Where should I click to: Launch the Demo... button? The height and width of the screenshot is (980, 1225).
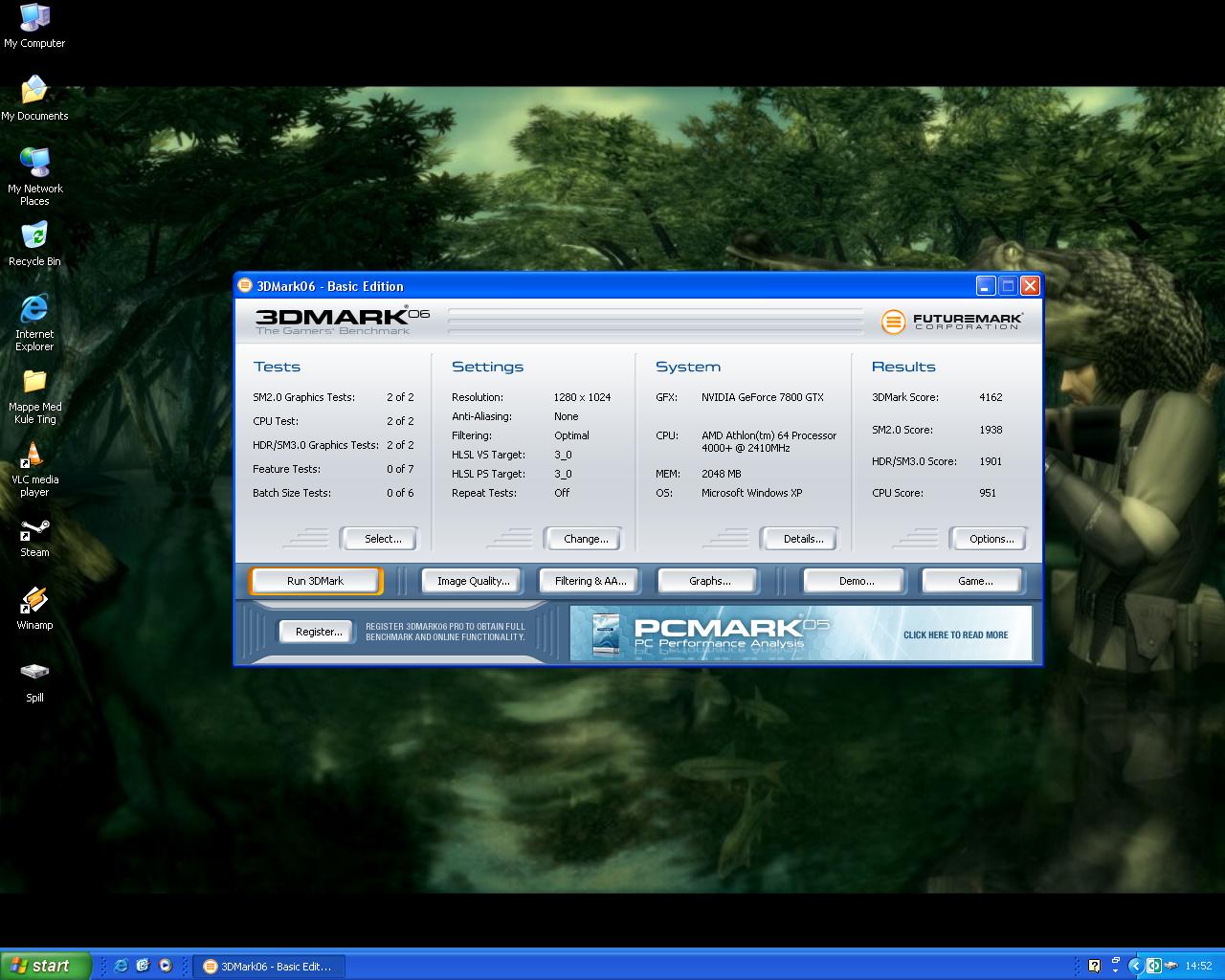[x=856, y=581]
